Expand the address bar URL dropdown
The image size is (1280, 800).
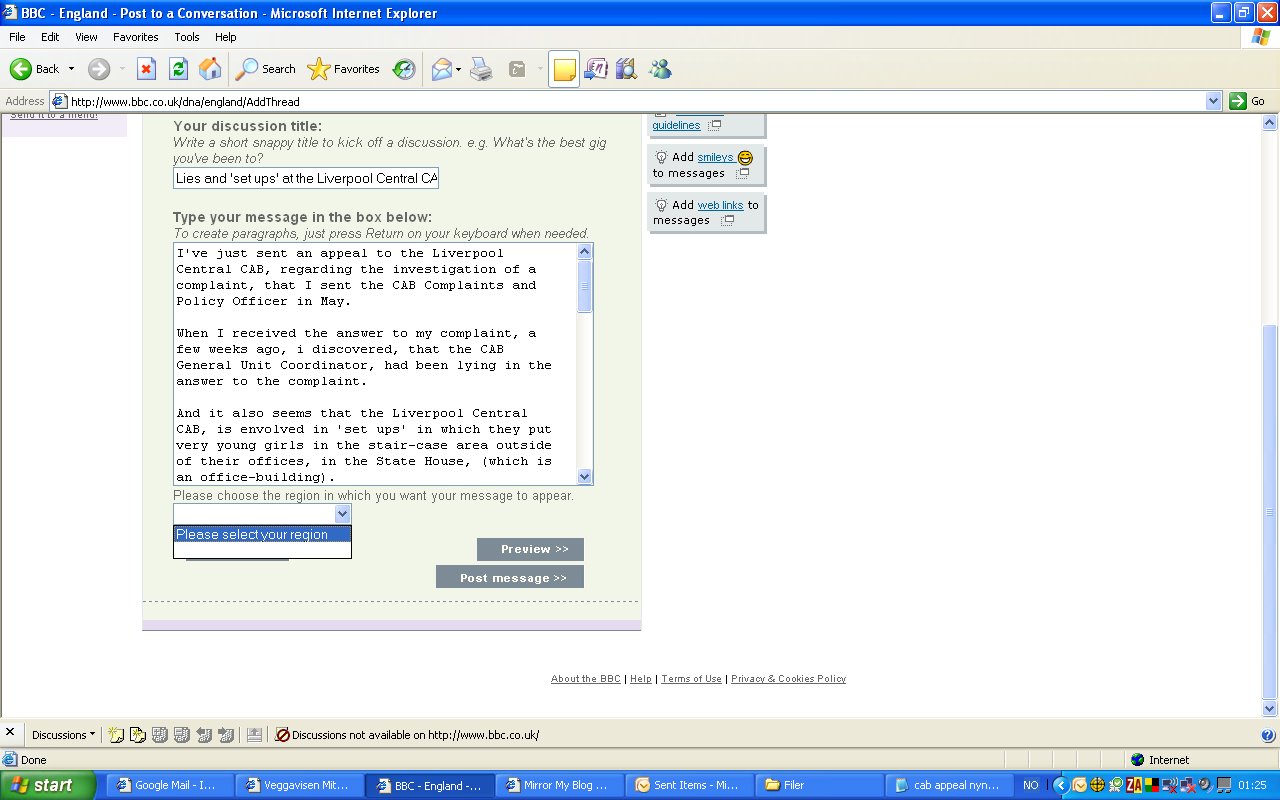click(1214, 101)
